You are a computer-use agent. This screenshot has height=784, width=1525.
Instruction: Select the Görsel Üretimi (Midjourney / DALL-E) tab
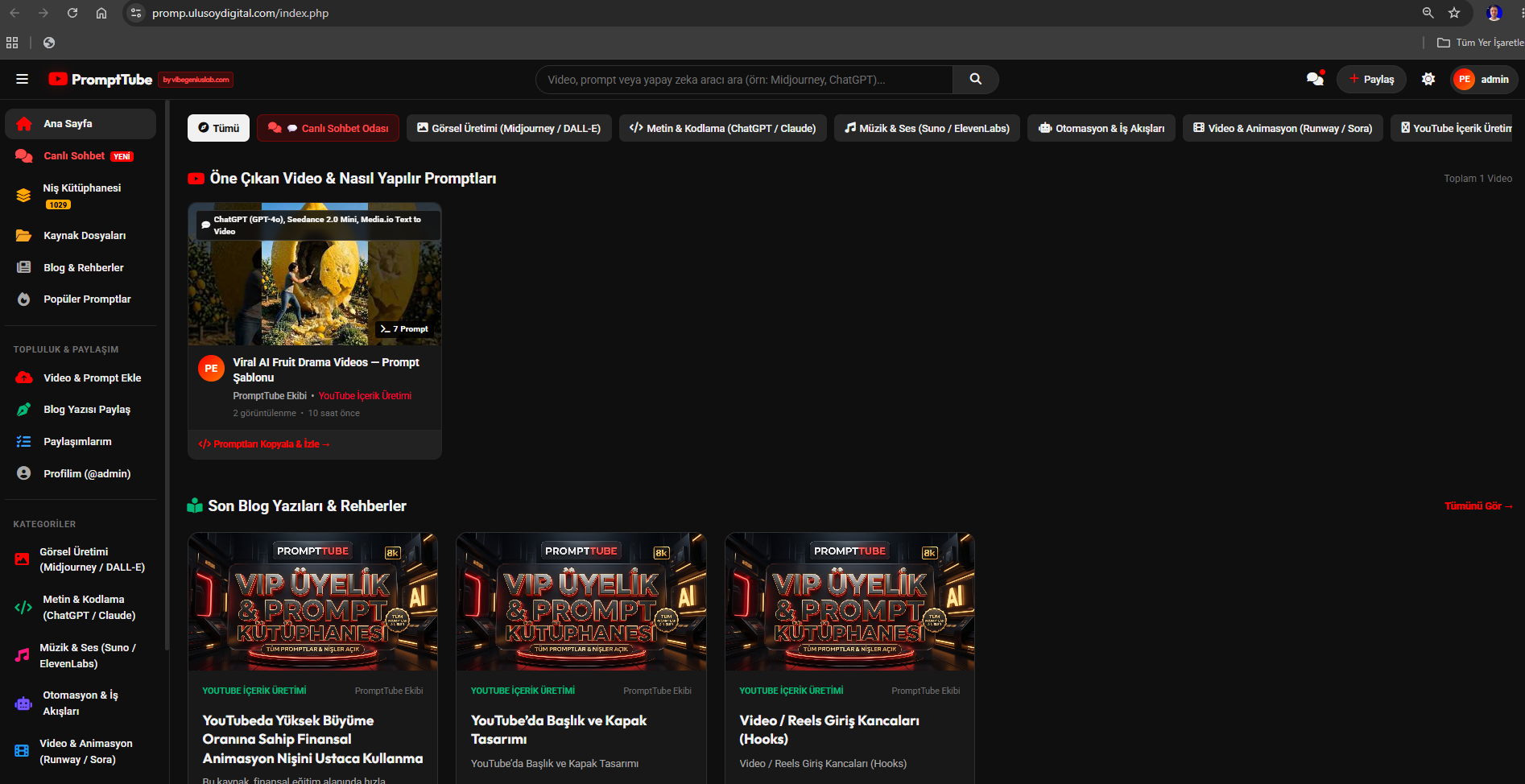pyautogui.click(x=509, y=128)
